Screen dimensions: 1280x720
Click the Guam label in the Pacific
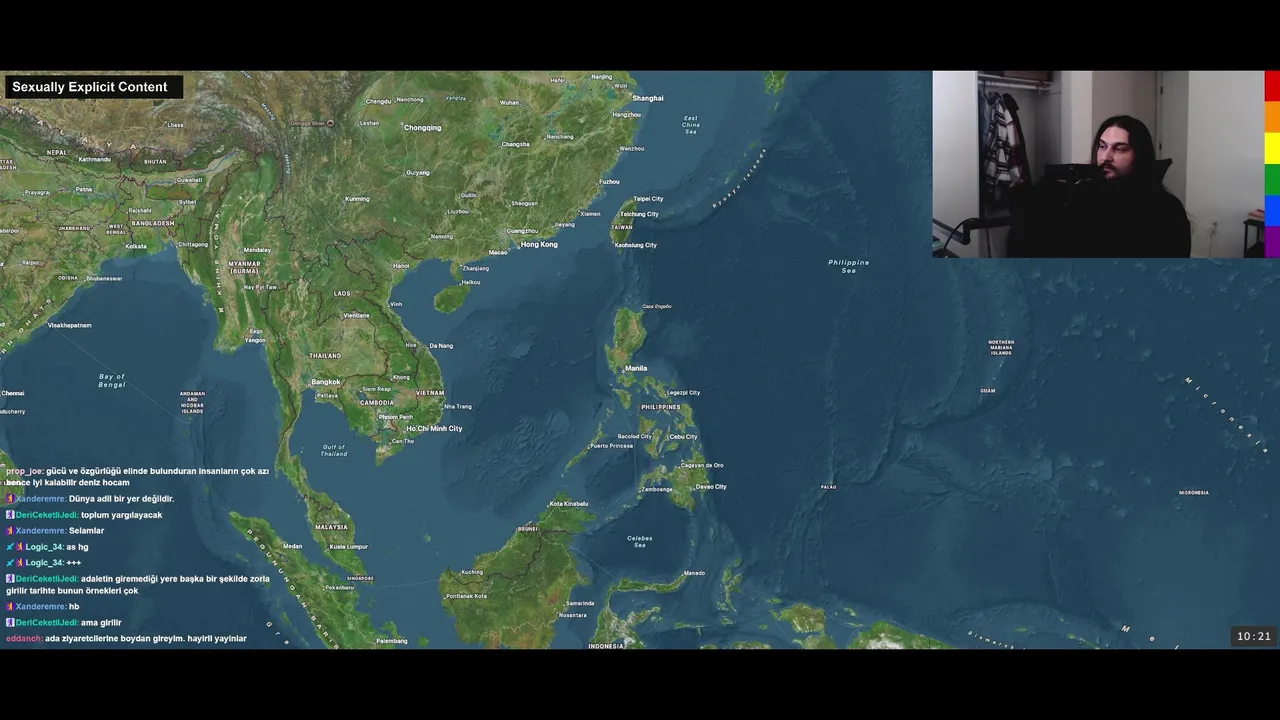[x=987, y=391]
